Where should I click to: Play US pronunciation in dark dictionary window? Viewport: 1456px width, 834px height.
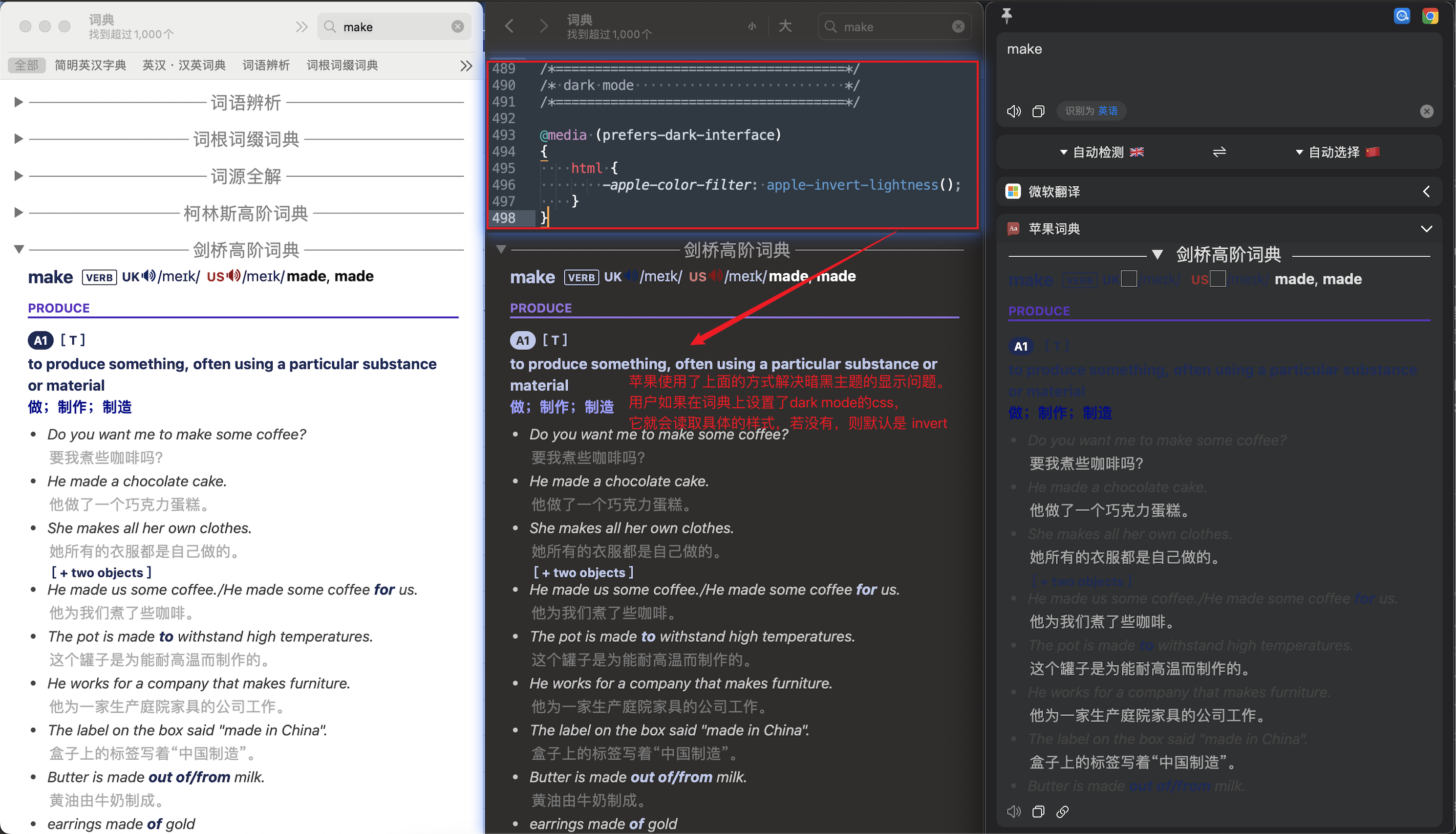(x=716, y=276)
